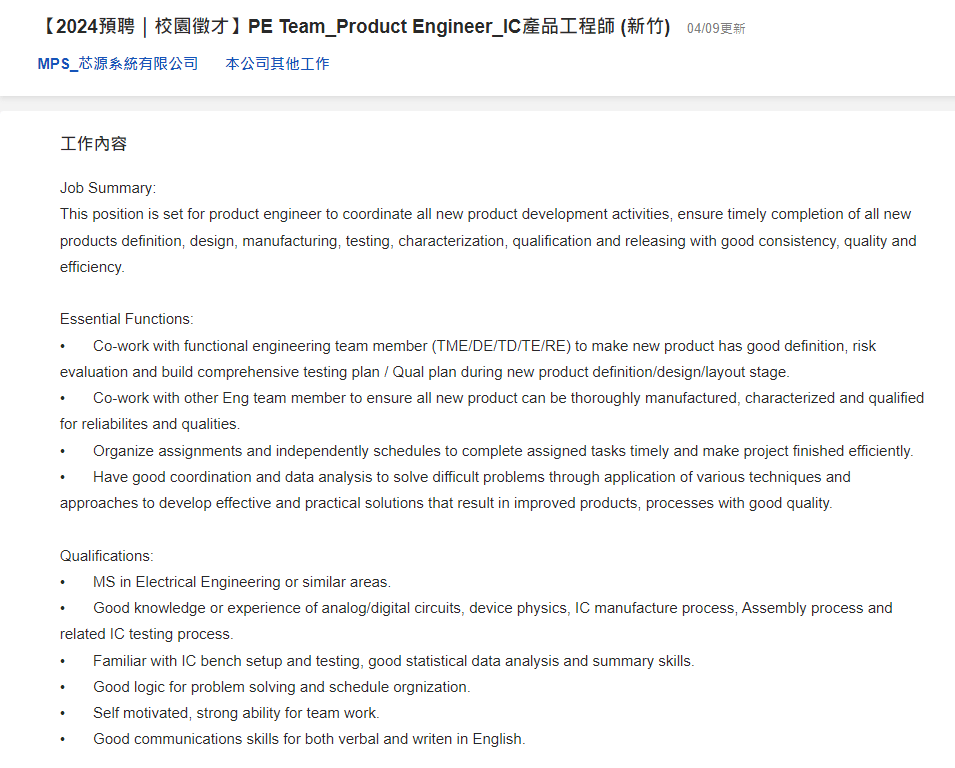
Task: Click the "Good logic for problem solving" bullet
Action: pos(281,687)
